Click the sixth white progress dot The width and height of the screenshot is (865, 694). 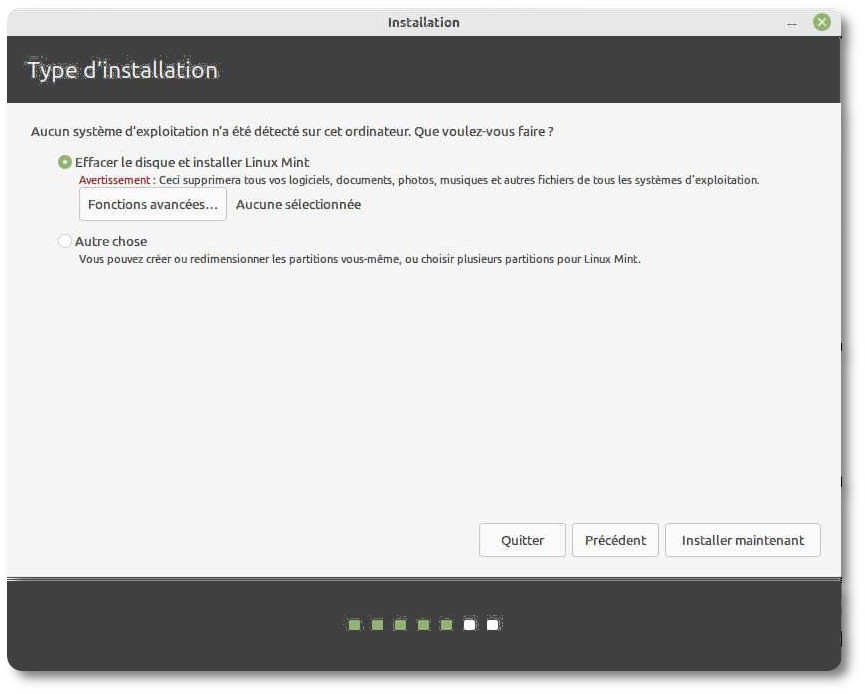click(469, 625)
